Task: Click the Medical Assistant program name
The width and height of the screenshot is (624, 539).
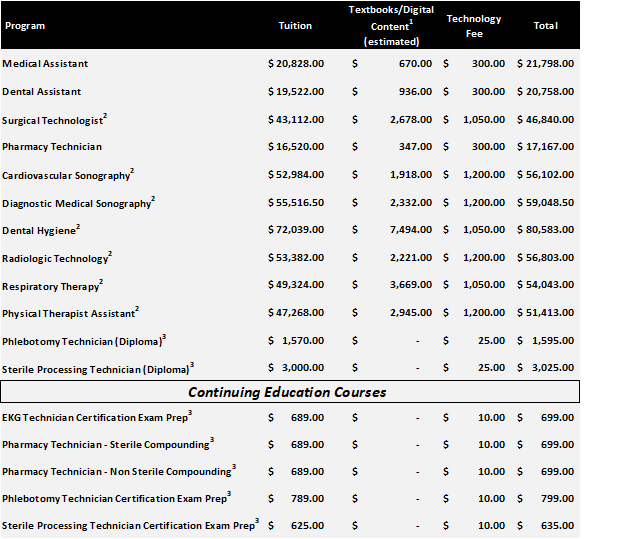Action: 45,64
